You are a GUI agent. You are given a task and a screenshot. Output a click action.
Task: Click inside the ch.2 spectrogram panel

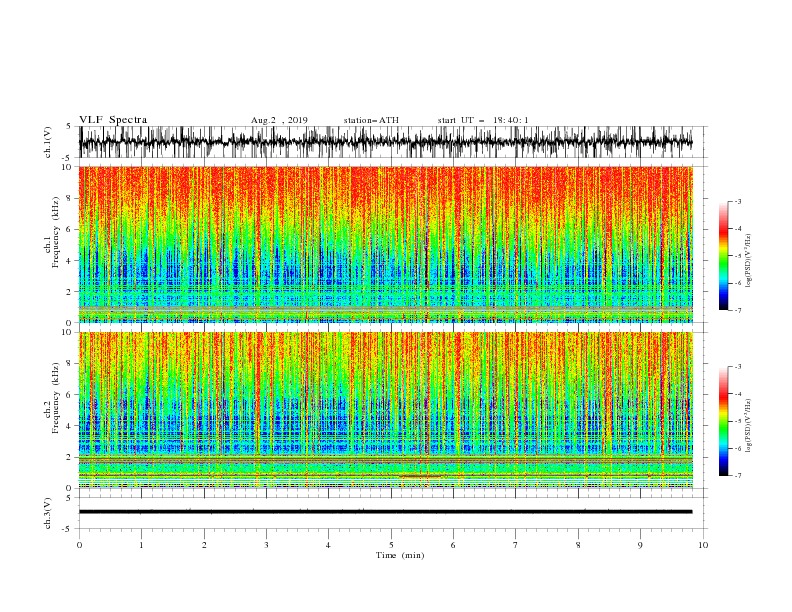[x=385, y=410]
